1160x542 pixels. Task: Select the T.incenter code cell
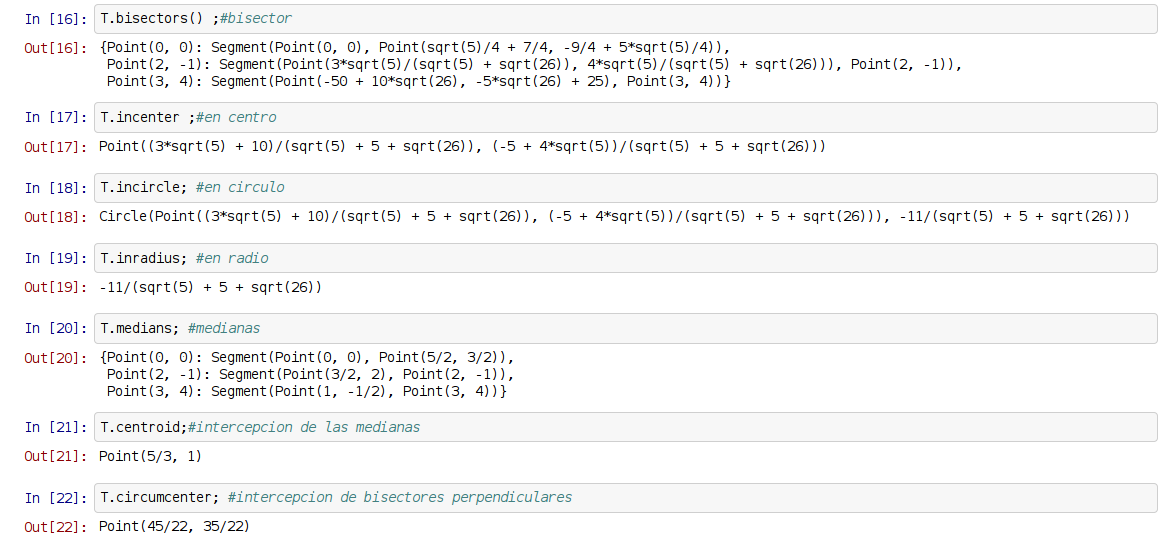click(625, 118)
